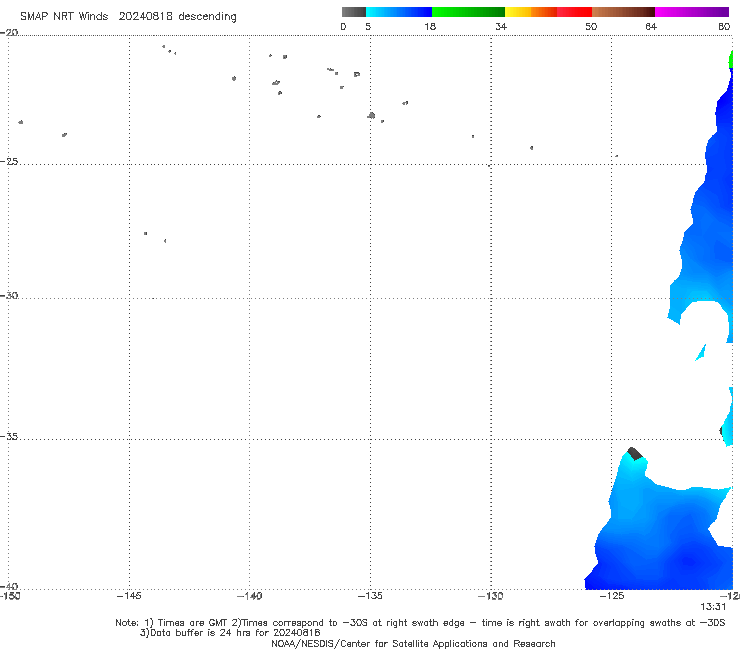Click the longitude label '-135'
Viewport: 740px width, 650px height.
[370, 596]
